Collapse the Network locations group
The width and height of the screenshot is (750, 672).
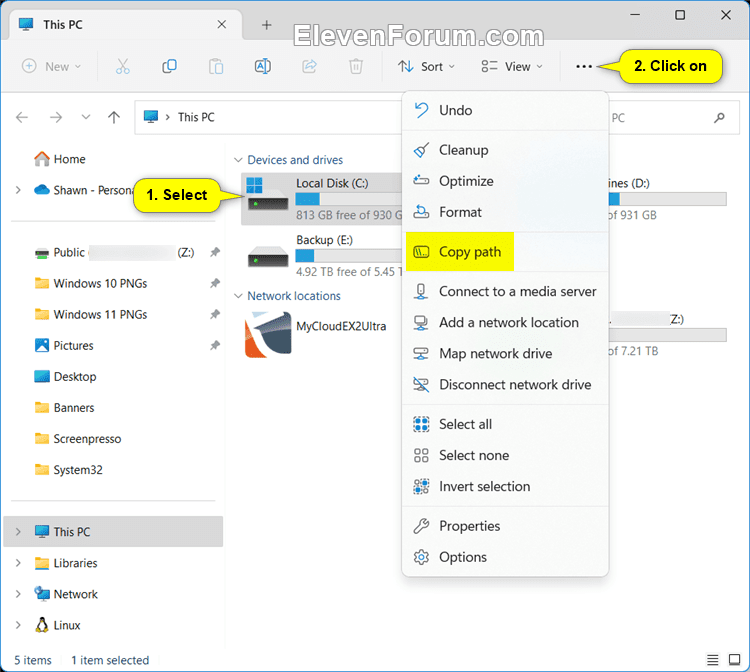click(x=238, y=296)
